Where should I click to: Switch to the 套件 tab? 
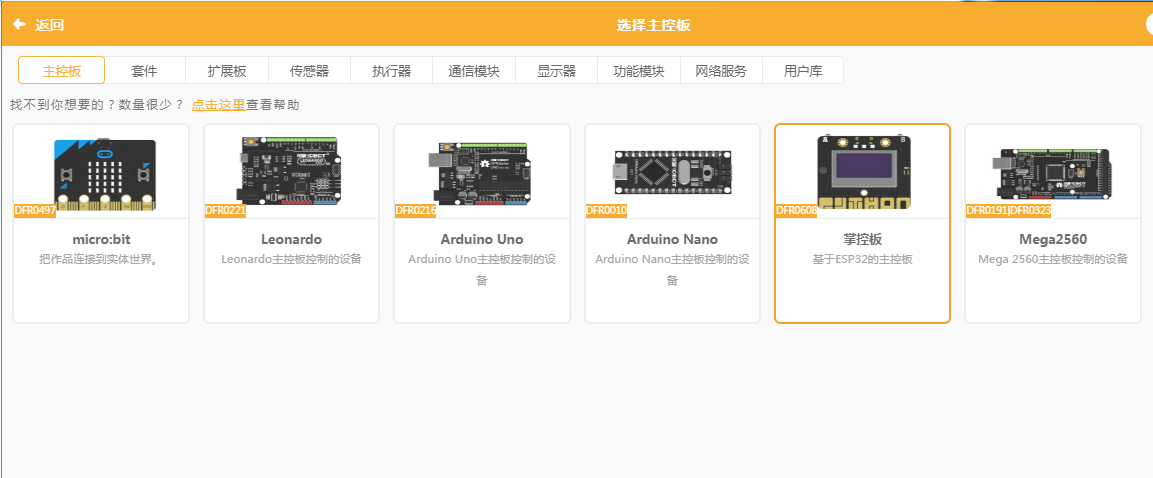(144, 71)
